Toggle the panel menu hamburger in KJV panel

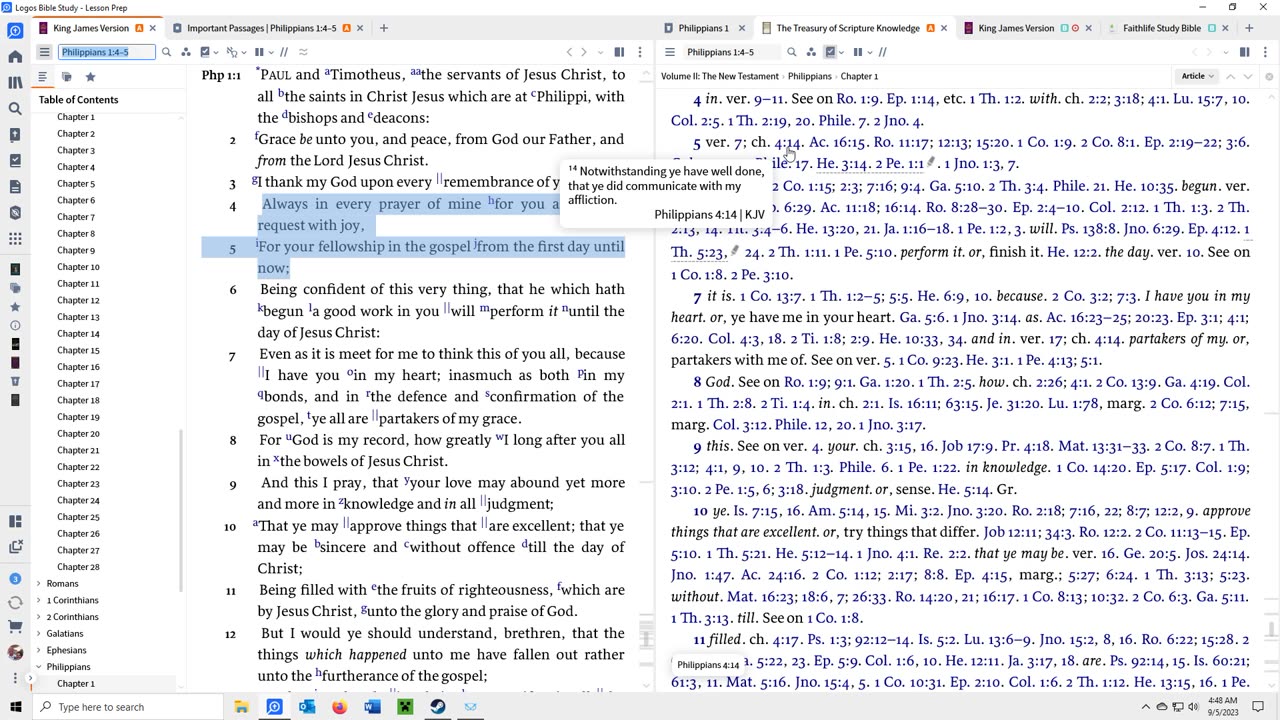[x=44, y=52]
